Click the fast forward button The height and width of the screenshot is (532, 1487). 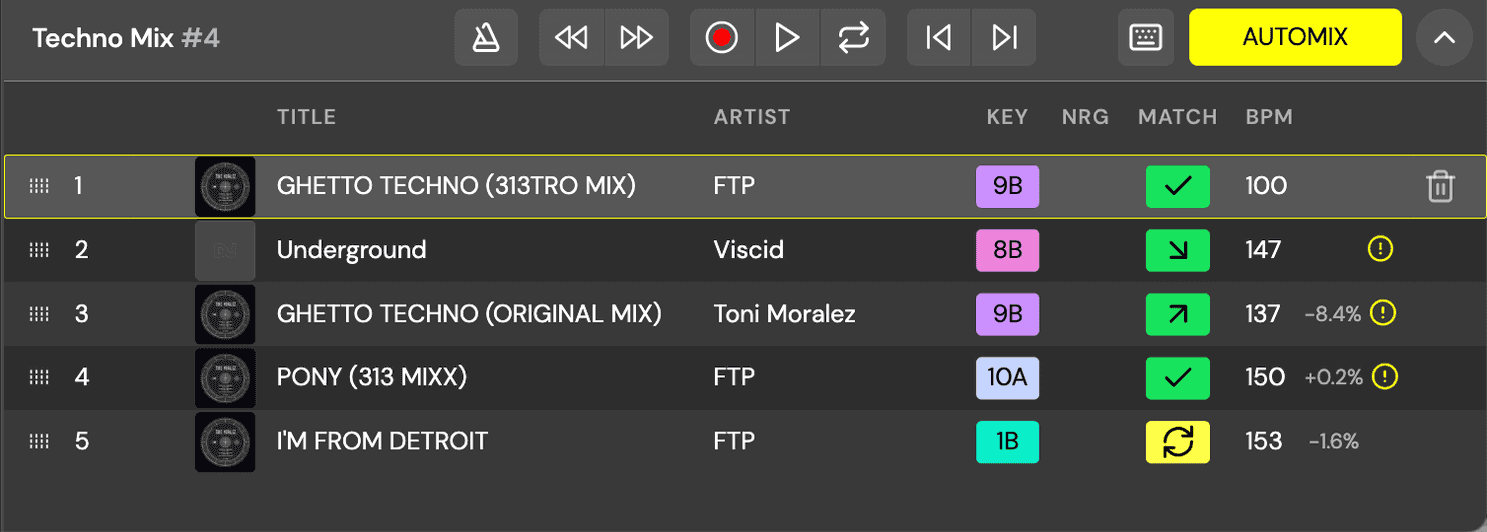(636, 38)
